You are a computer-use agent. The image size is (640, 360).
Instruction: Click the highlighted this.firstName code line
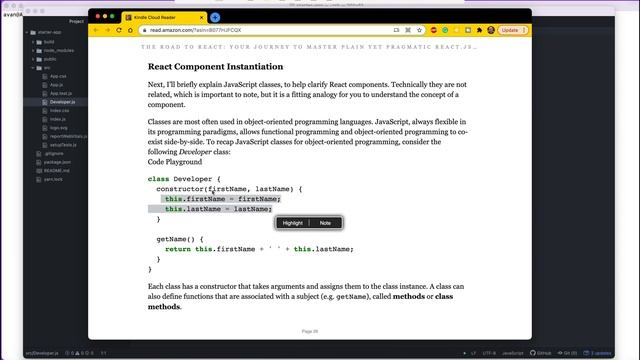tap(222, 199)
